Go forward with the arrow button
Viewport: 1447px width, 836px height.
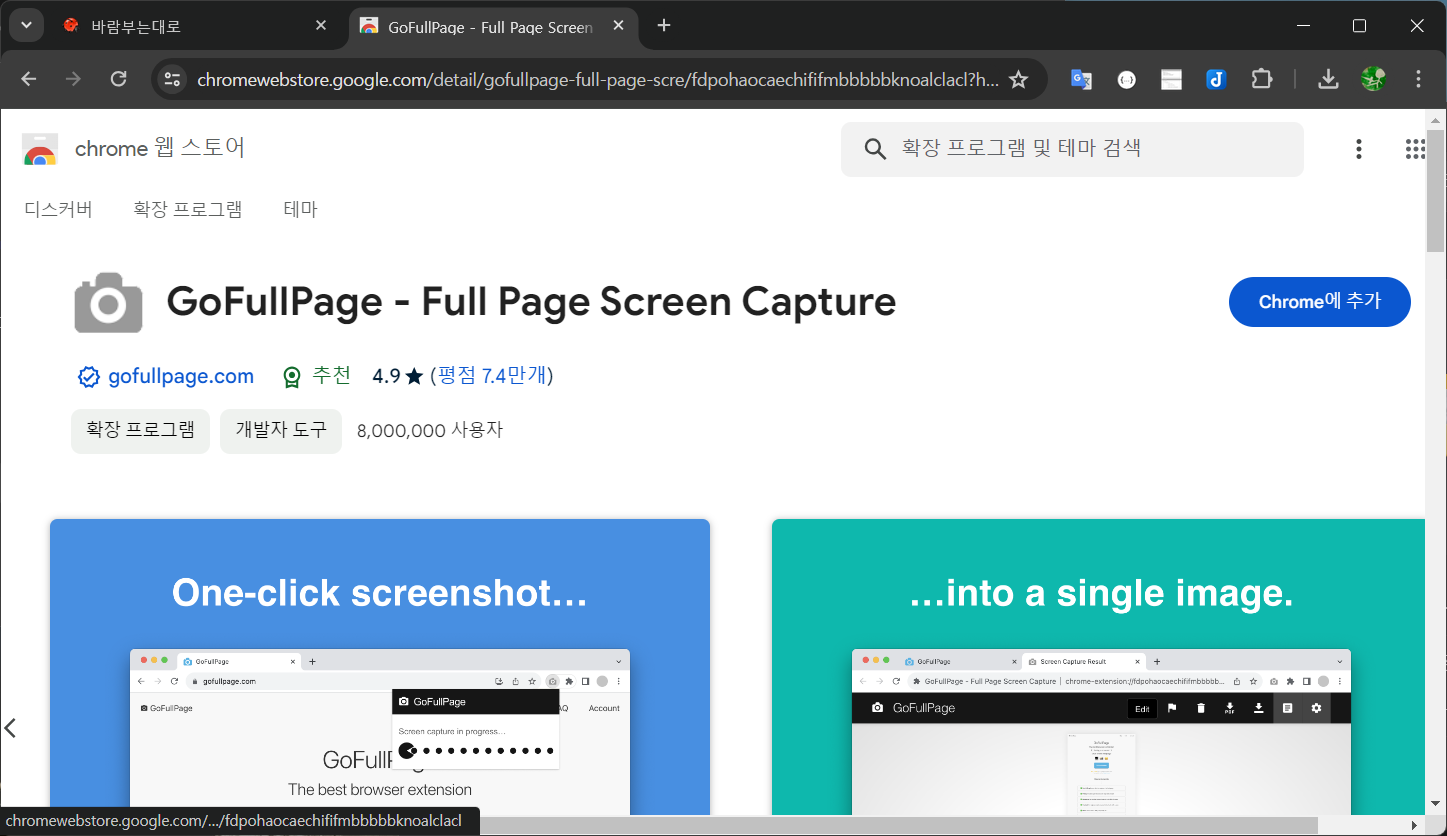click(73, 79)
